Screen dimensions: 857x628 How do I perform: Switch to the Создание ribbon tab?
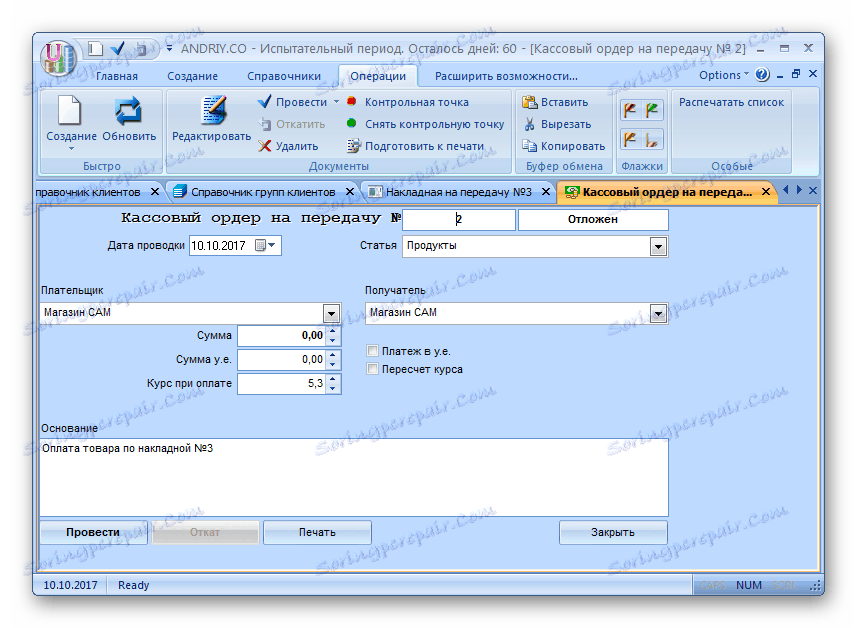(x=192, y=76)
